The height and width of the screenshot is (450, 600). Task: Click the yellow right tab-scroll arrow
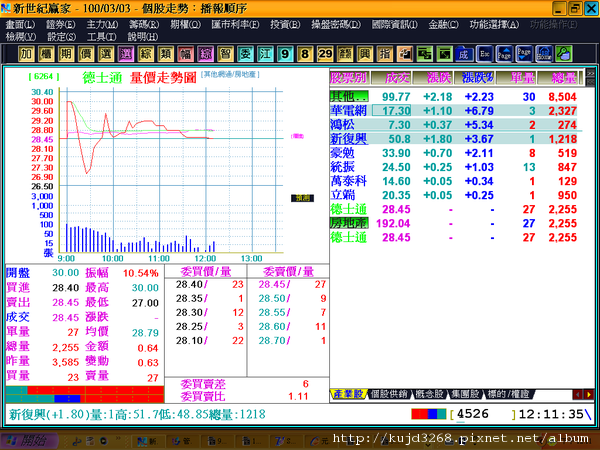point(589,394)
